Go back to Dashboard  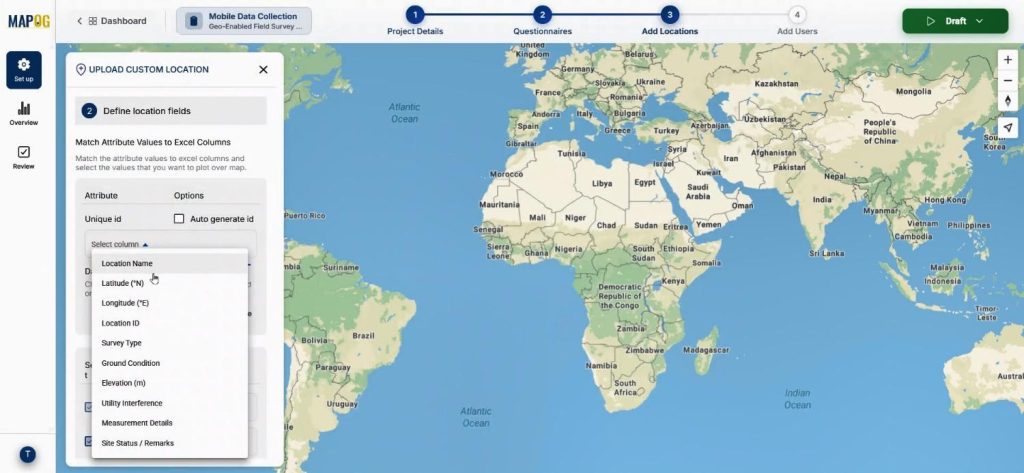(111, 21)
